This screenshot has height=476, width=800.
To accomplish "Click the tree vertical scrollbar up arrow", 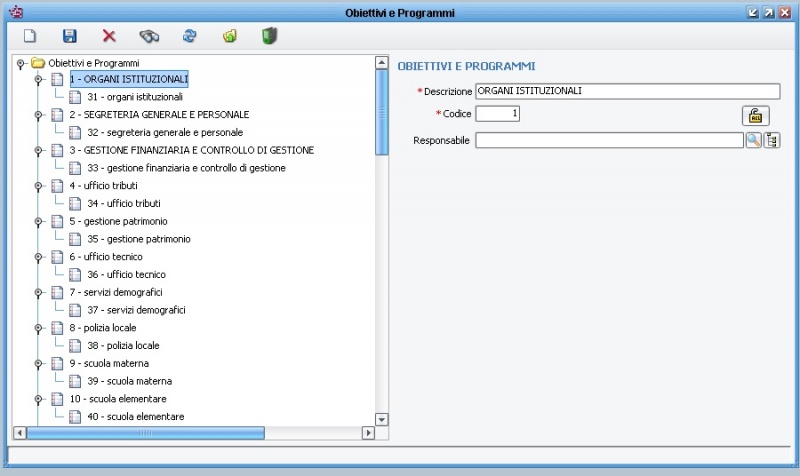I will pos(382,63).
